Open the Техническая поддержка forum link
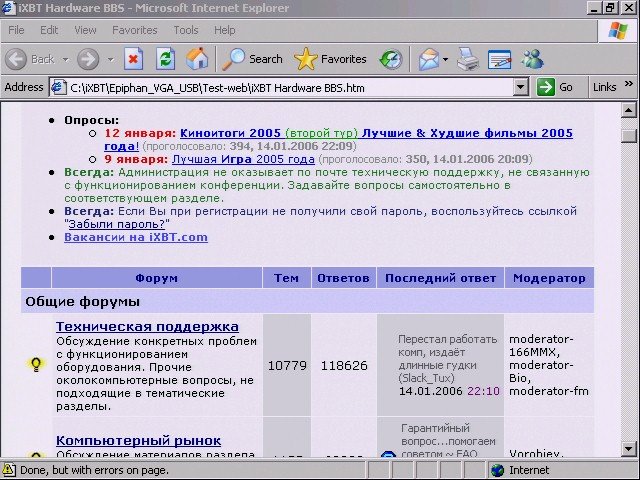 [x=147, y=327]
